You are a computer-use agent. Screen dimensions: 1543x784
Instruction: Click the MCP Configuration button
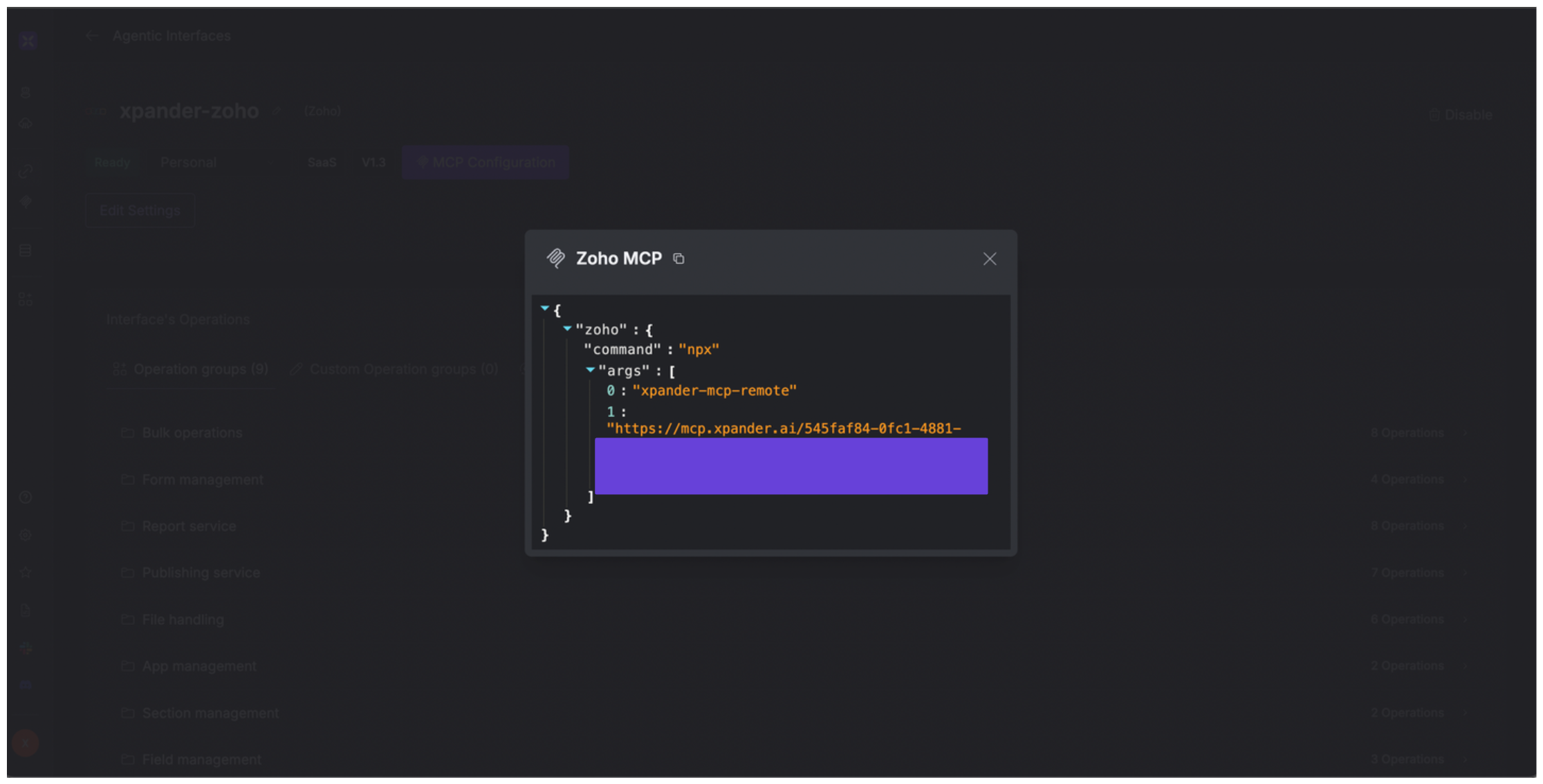pos(486,162)
